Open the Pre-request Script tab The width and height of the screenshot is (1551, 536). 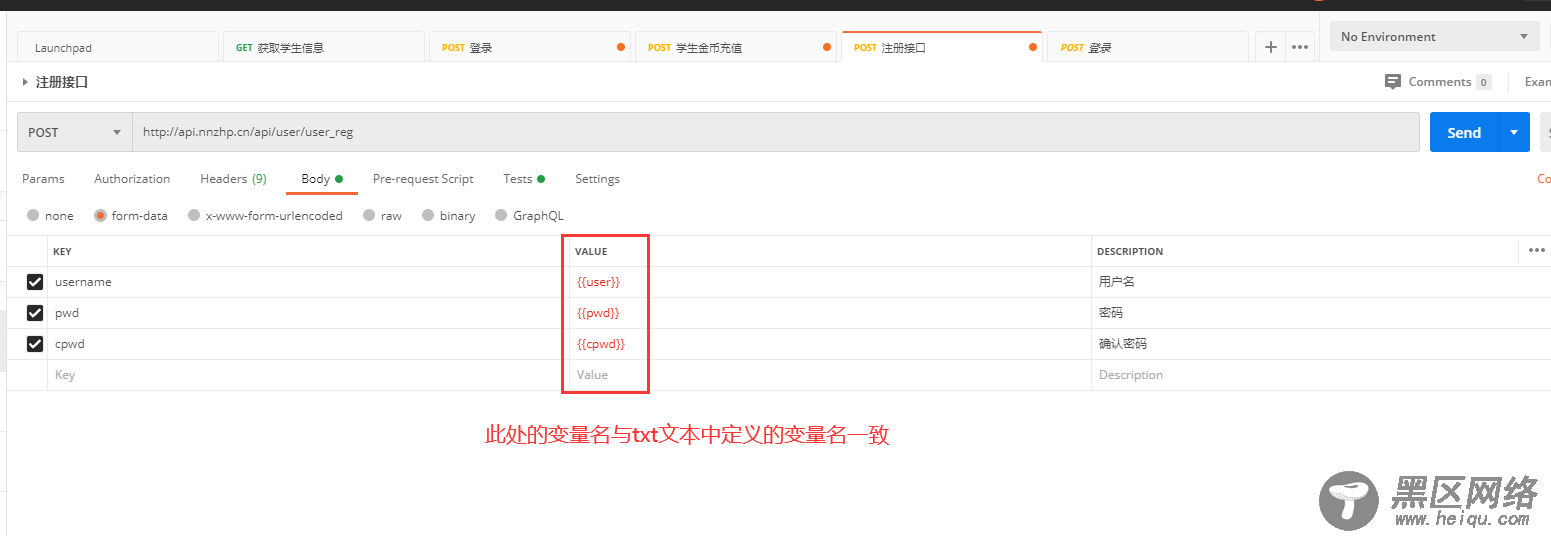[x=423, y=179]
